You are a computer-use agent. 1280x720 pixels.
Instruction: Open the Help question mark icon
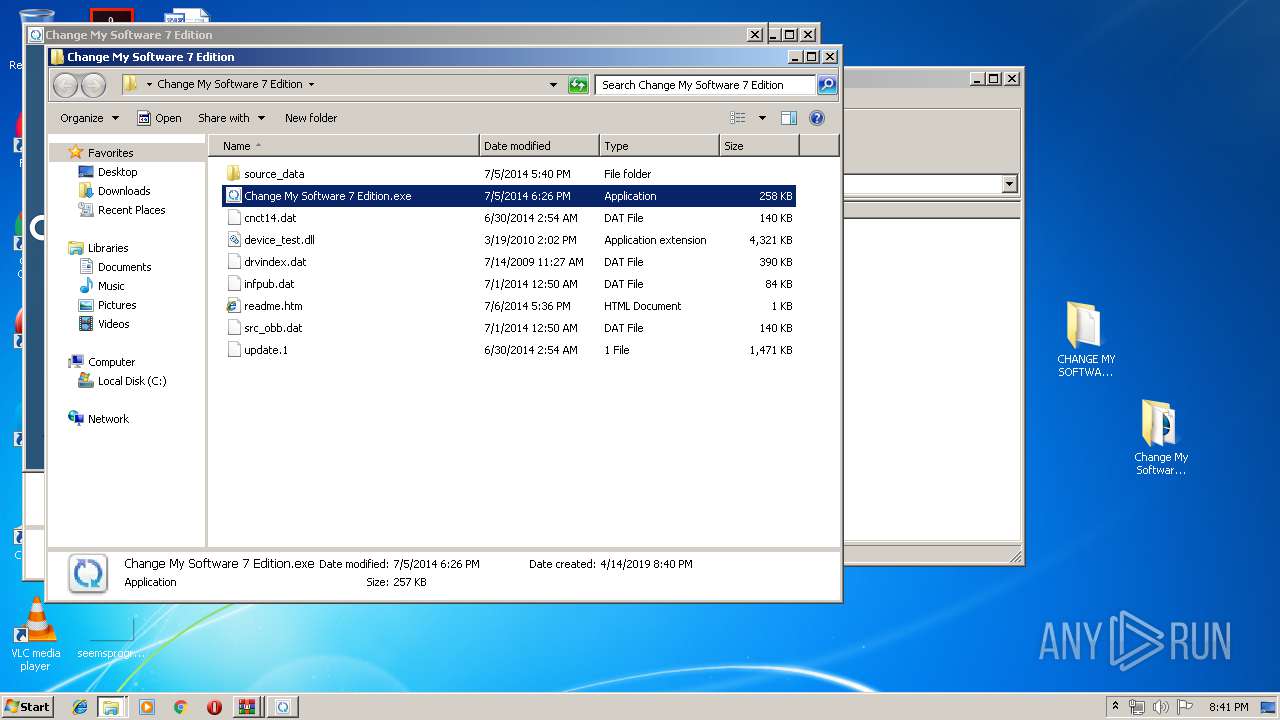coord(817,118)
